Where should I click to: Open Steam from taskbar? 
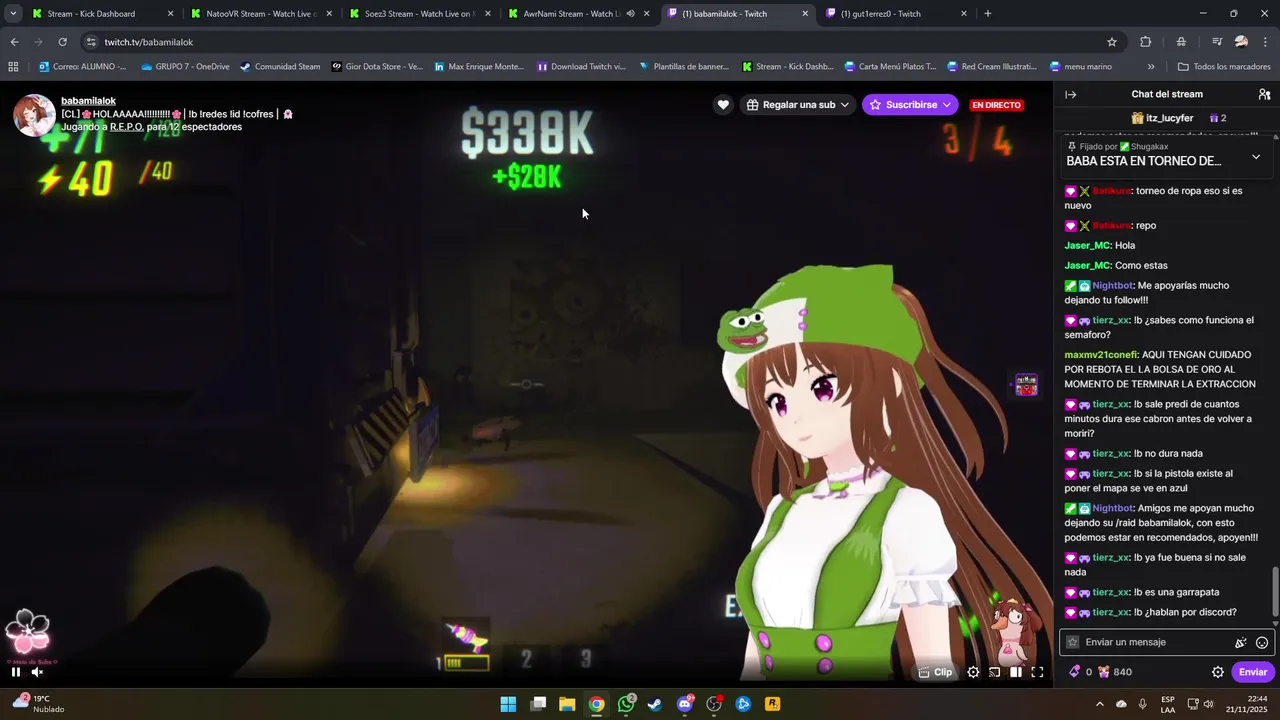(x=655, y=704)
